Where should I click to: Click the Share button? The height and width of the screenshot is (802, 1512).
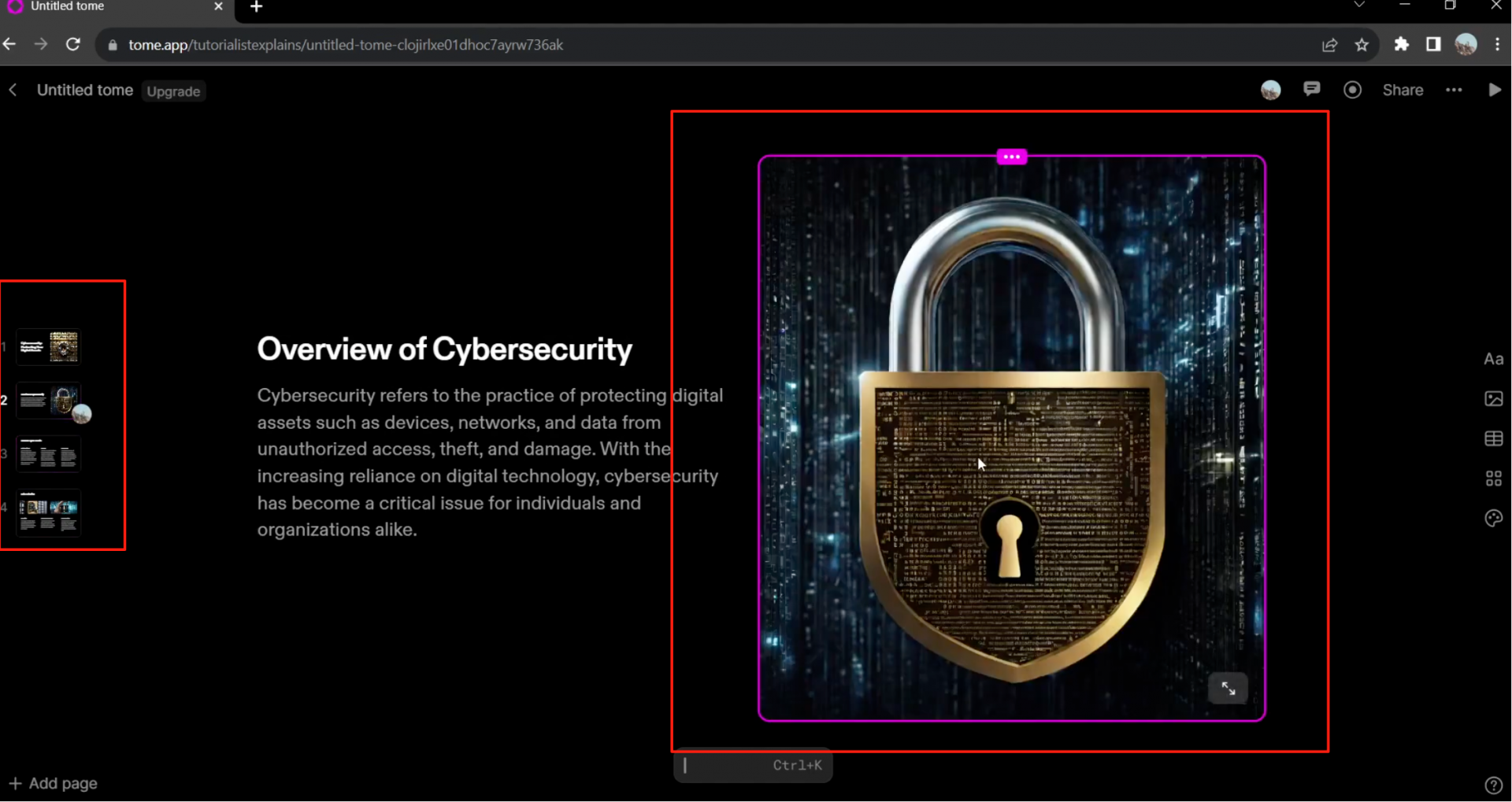tap(1403, 90)
